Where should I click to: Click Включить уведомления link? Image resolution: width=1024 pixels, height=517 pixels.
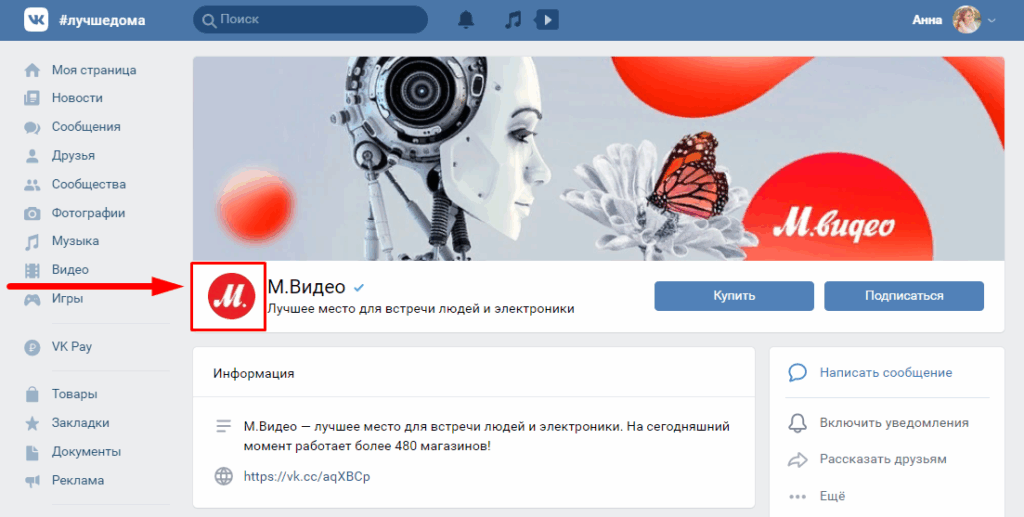point(894,423)
